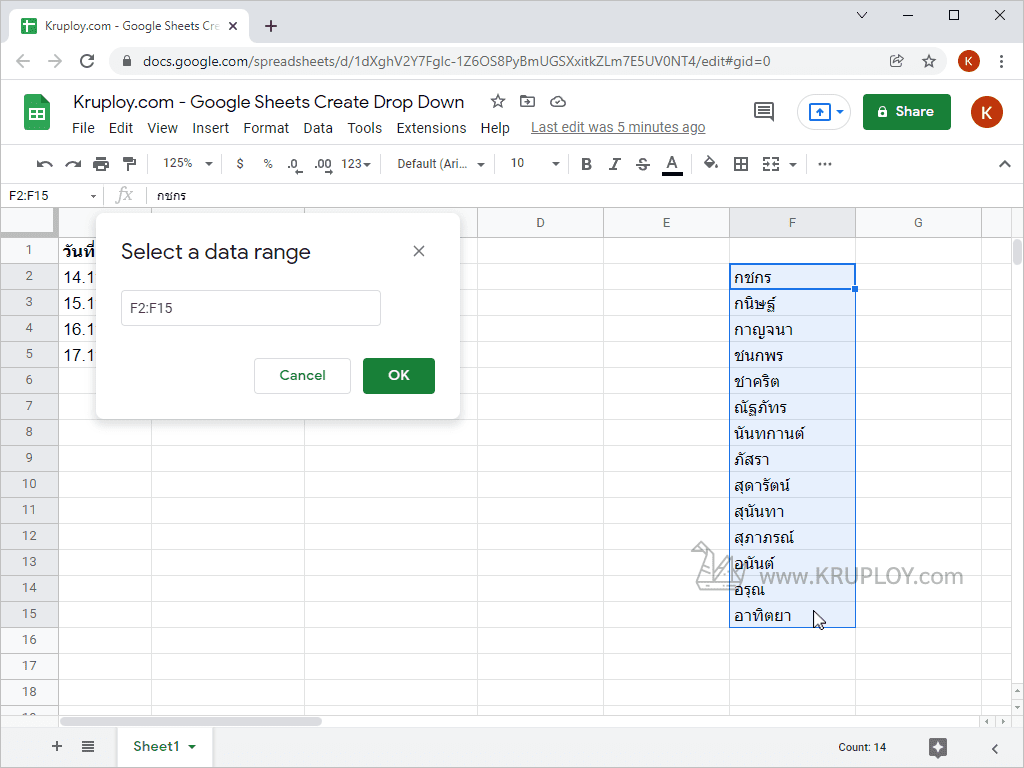Open the Google Sheets home logo

click(x=37, y=112)
